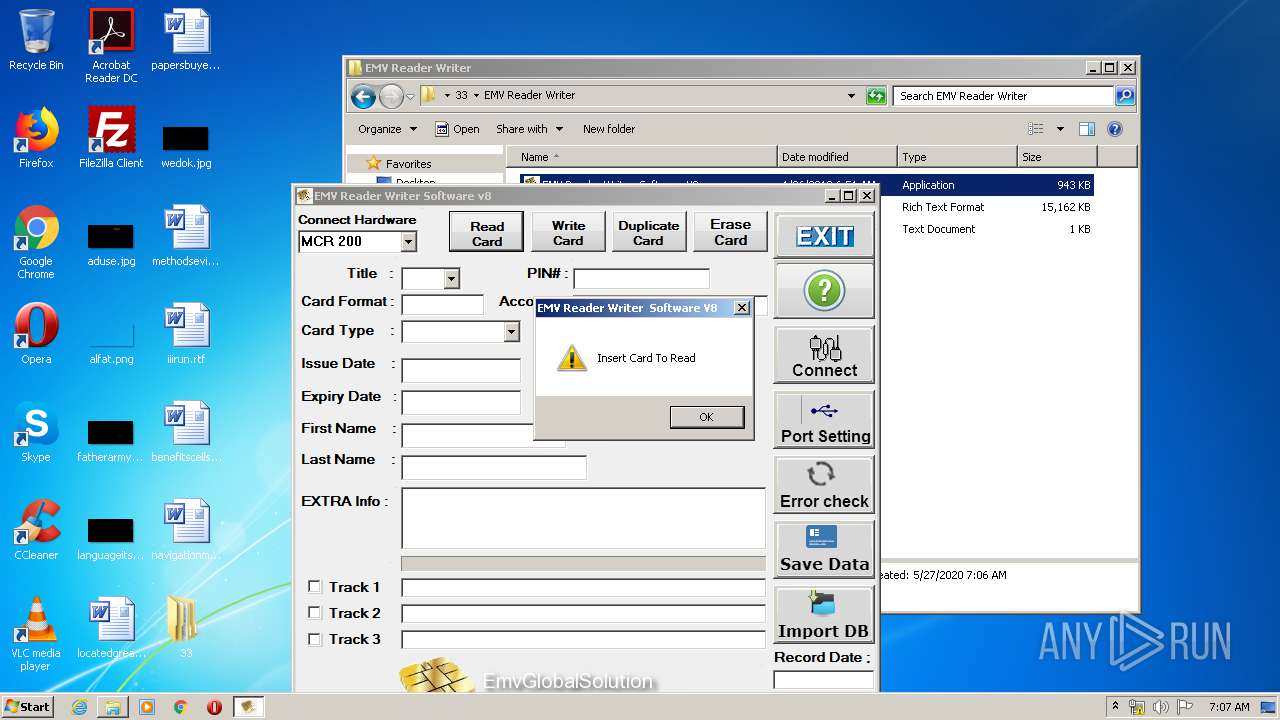Viewport: 1280px width, 720px height.
Task: Click the PIN# input field
Action: tap(641, 278)
